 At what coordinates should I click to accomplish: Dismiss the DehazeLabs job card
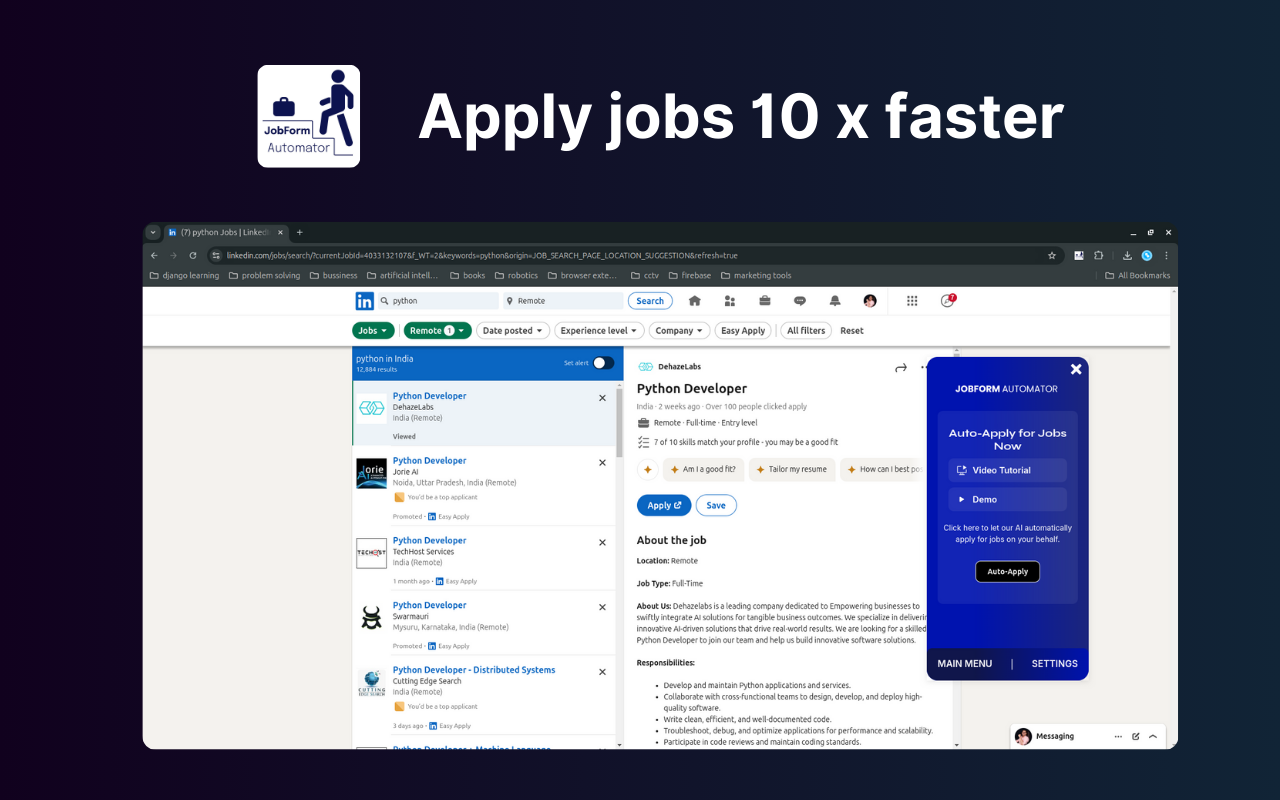click(x=602, y=398)
